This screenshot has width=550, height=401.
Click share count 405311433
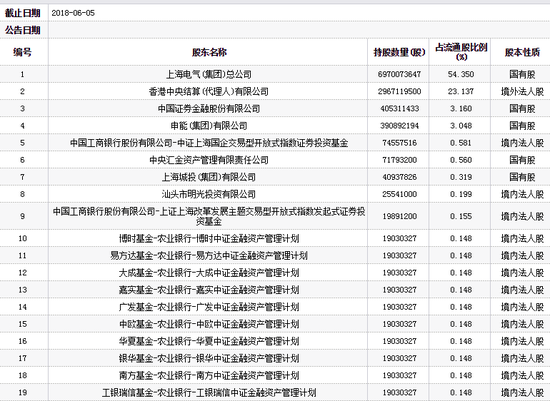click(399, 109)
